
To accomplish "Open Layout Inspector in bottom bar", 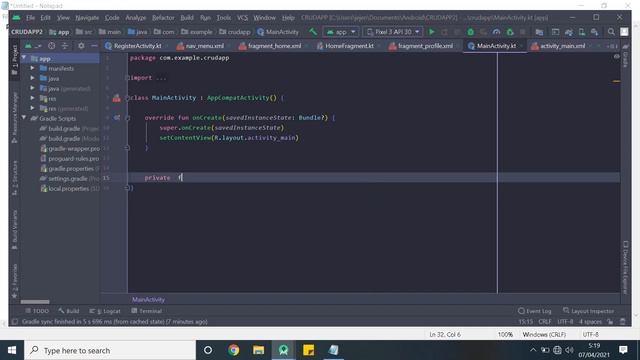I will (588, 311).
